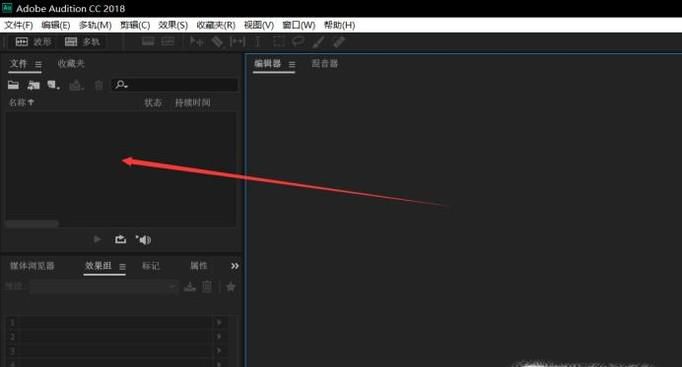Click the New File icon
The image size is (682, 367).
click(x=53, y=85)
